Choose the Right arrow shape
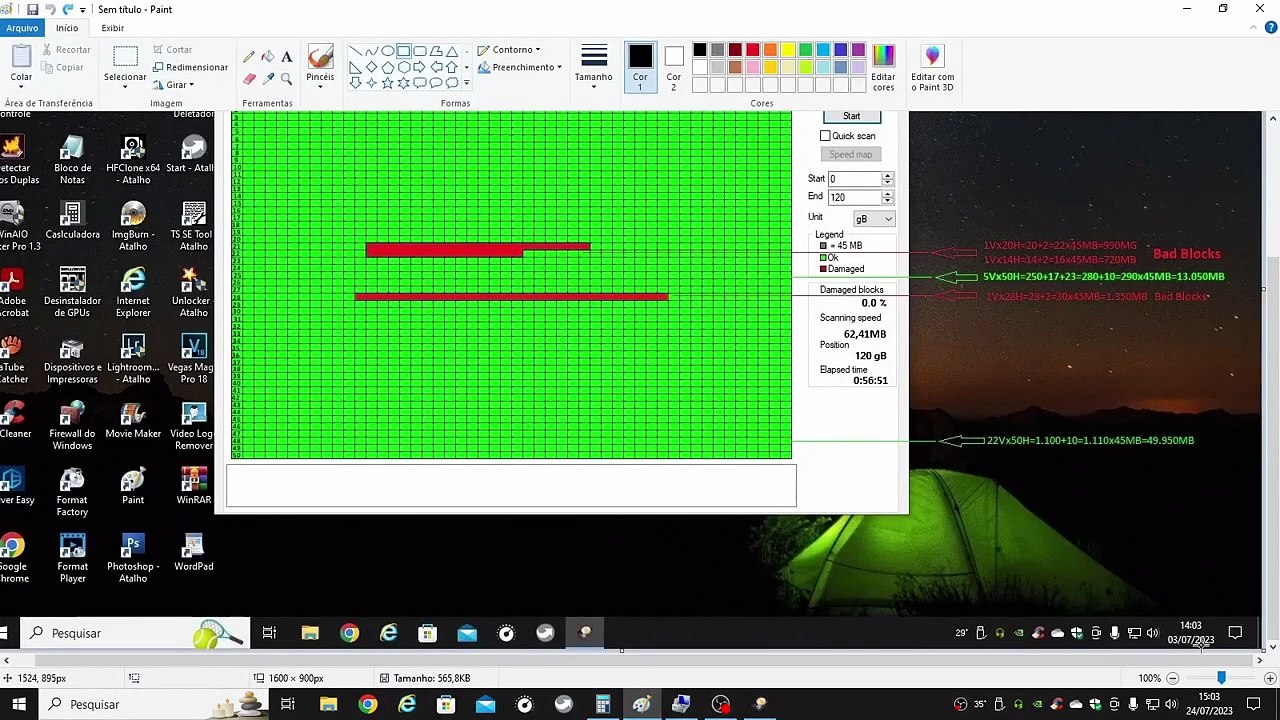Screen dimensions: 1280x720 [x=419, y=67]
